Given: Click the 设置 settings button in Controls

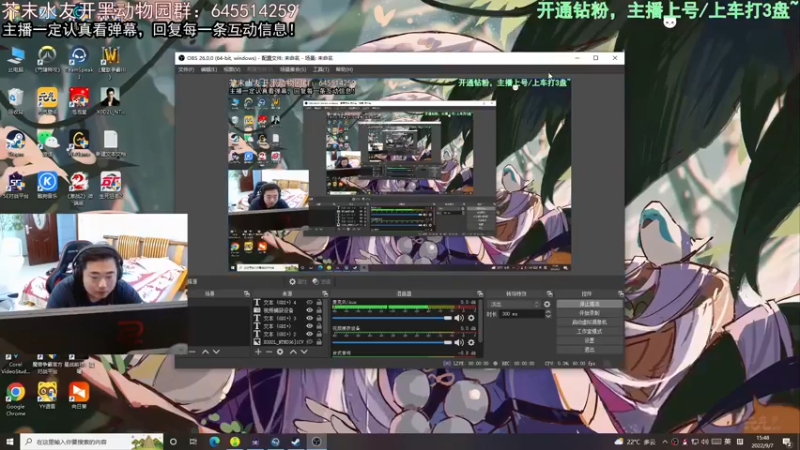Looking at the screenshot, I should click(589, 340).
